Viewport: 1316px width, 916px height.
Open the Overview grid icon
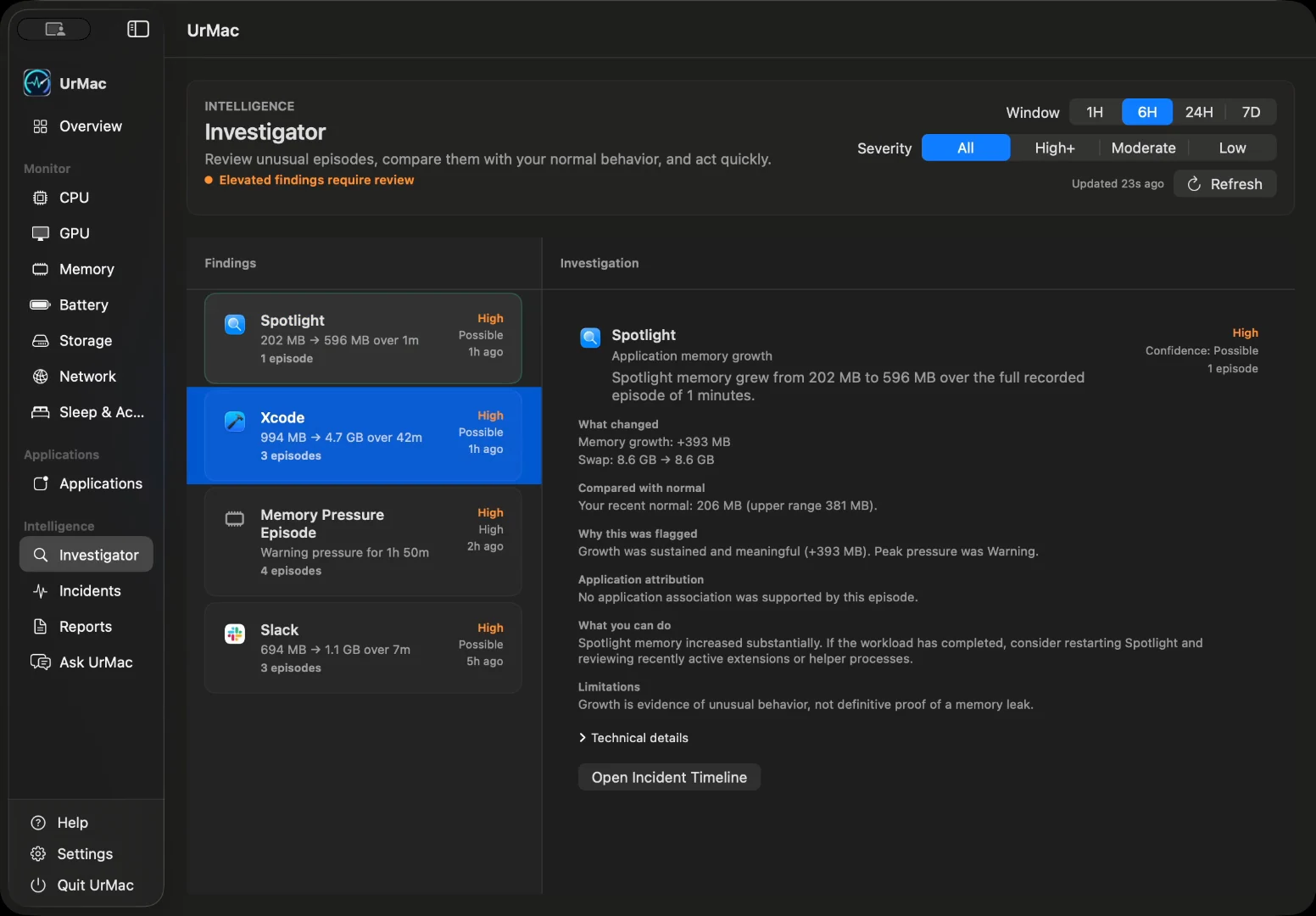40,126
